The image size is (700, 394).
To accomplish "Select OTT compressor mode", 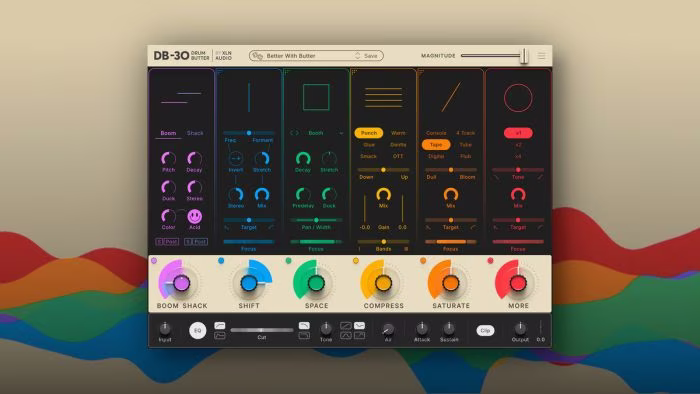I will 398,156.
